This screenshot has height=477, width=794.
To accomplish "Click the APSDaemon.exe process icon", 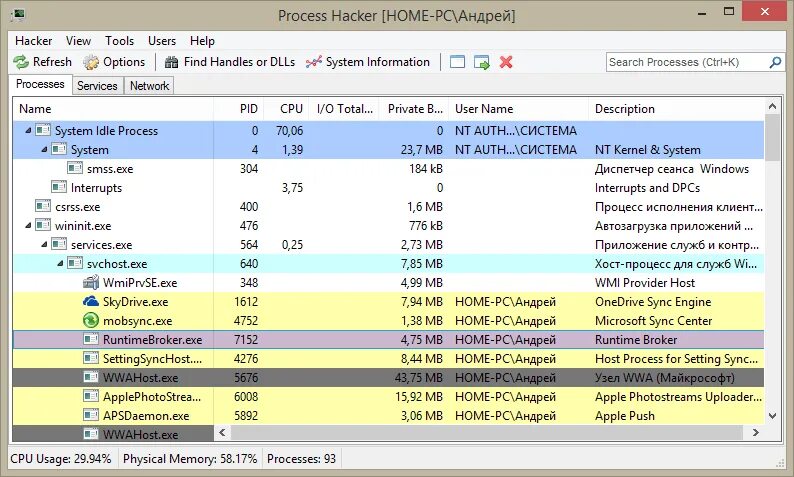I will (91, 415).
